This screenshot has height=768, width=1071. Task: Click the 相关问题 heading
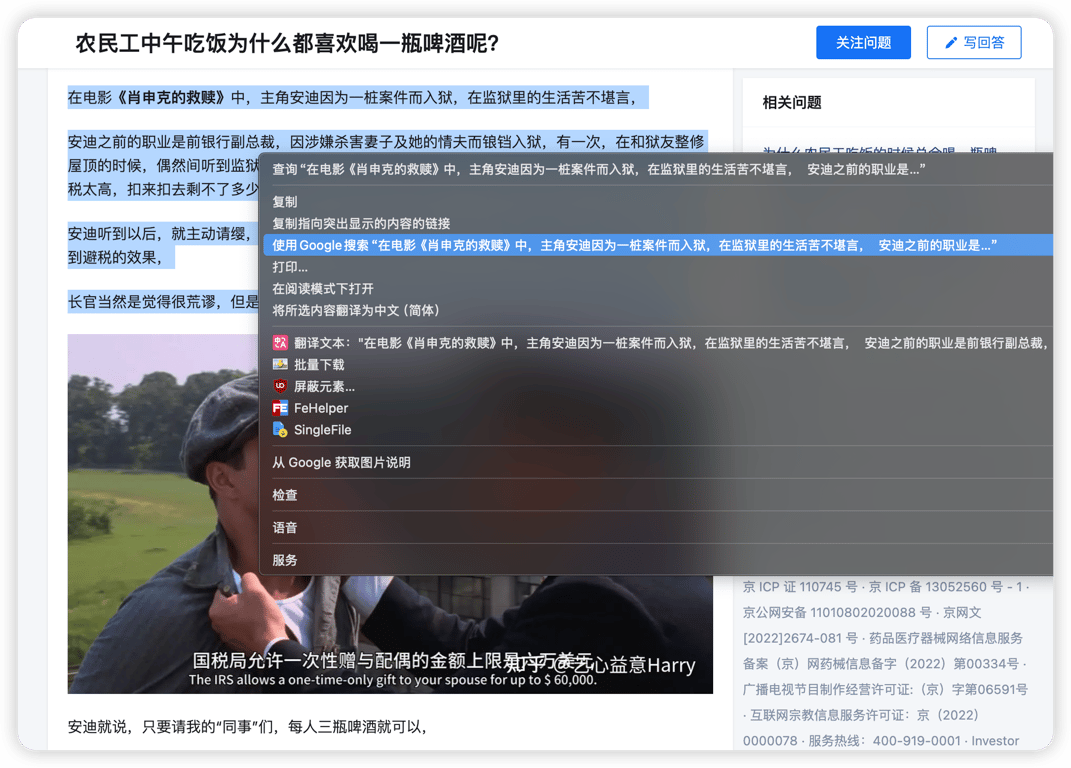792,102
